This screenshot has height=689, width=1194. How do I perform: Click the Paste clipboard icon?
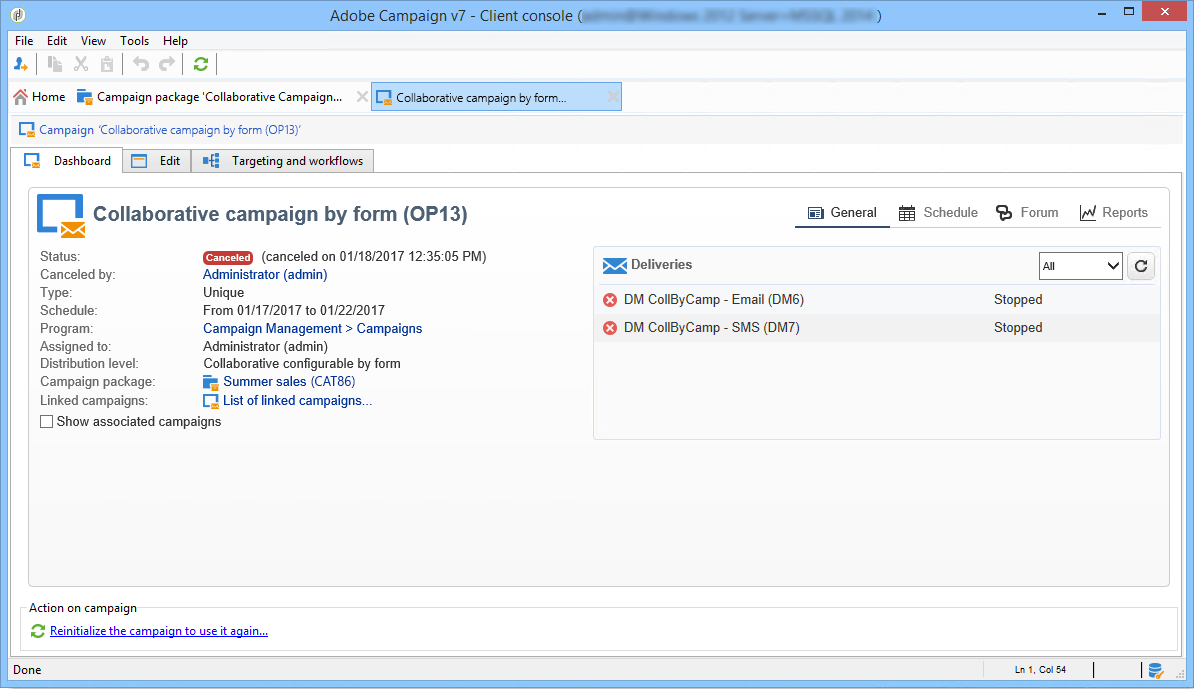pyautogui.click(x=107, y=65)
